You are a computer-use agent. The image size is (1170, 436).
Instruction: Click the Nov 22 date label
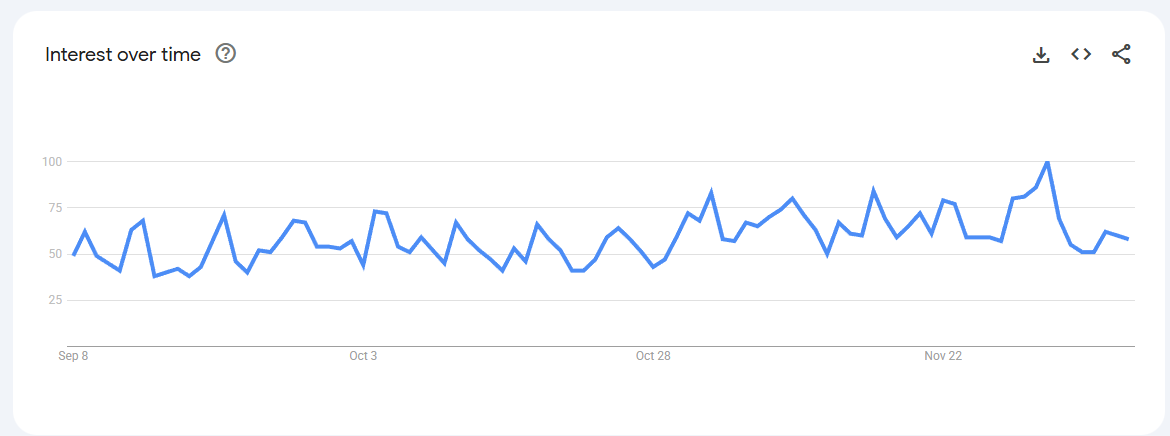coord(943,356)
